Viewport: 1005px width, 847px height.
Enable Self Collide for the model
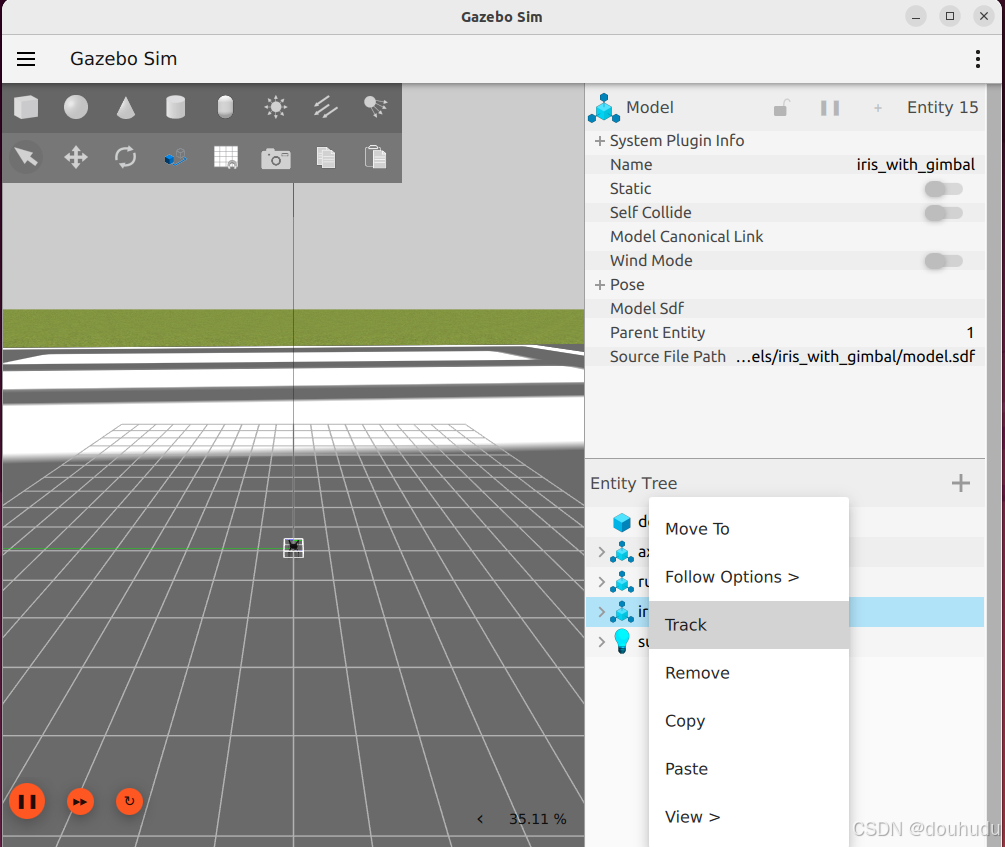943,212
